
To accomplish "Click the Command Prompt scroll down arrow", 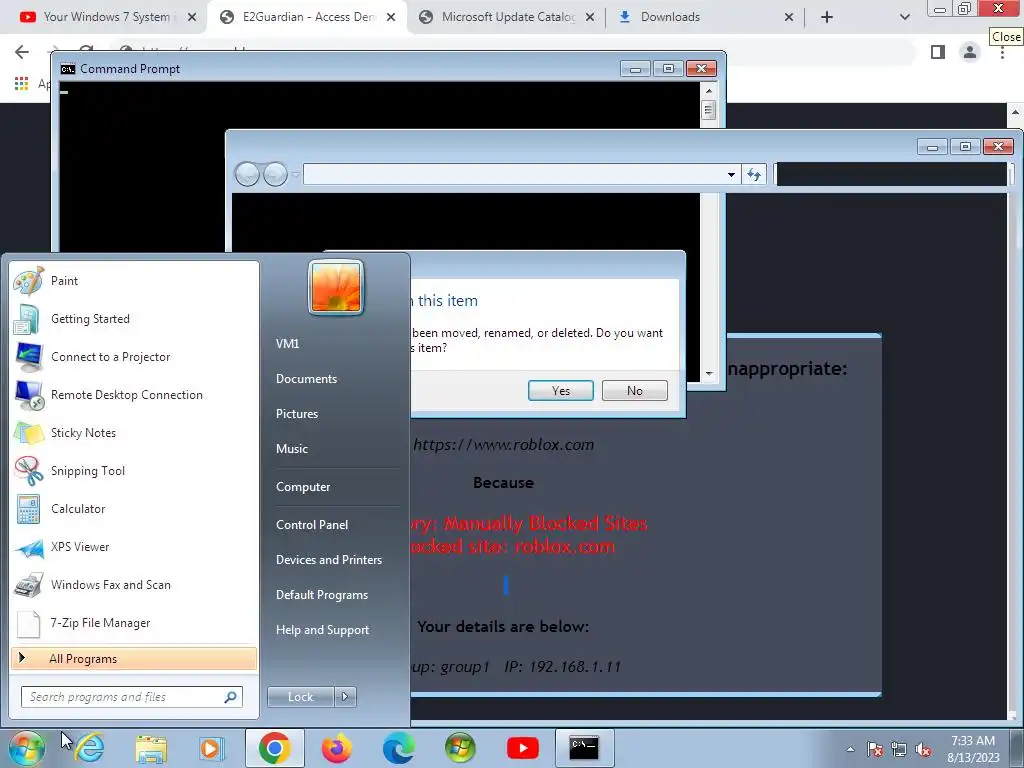I will click(x=709, y=374).
